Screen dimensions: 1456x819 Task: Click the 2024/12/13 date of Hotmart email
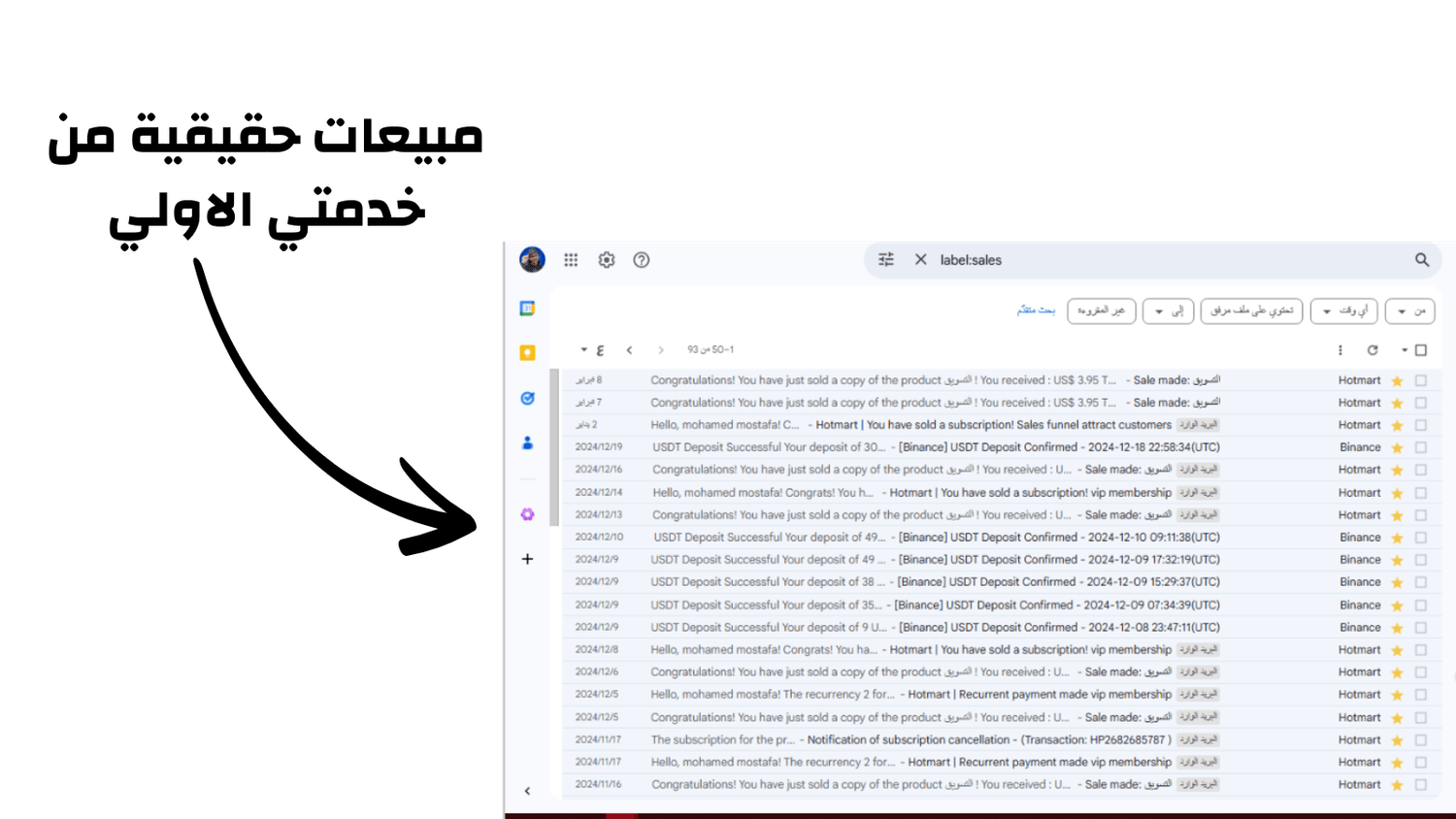coord(599,515)
